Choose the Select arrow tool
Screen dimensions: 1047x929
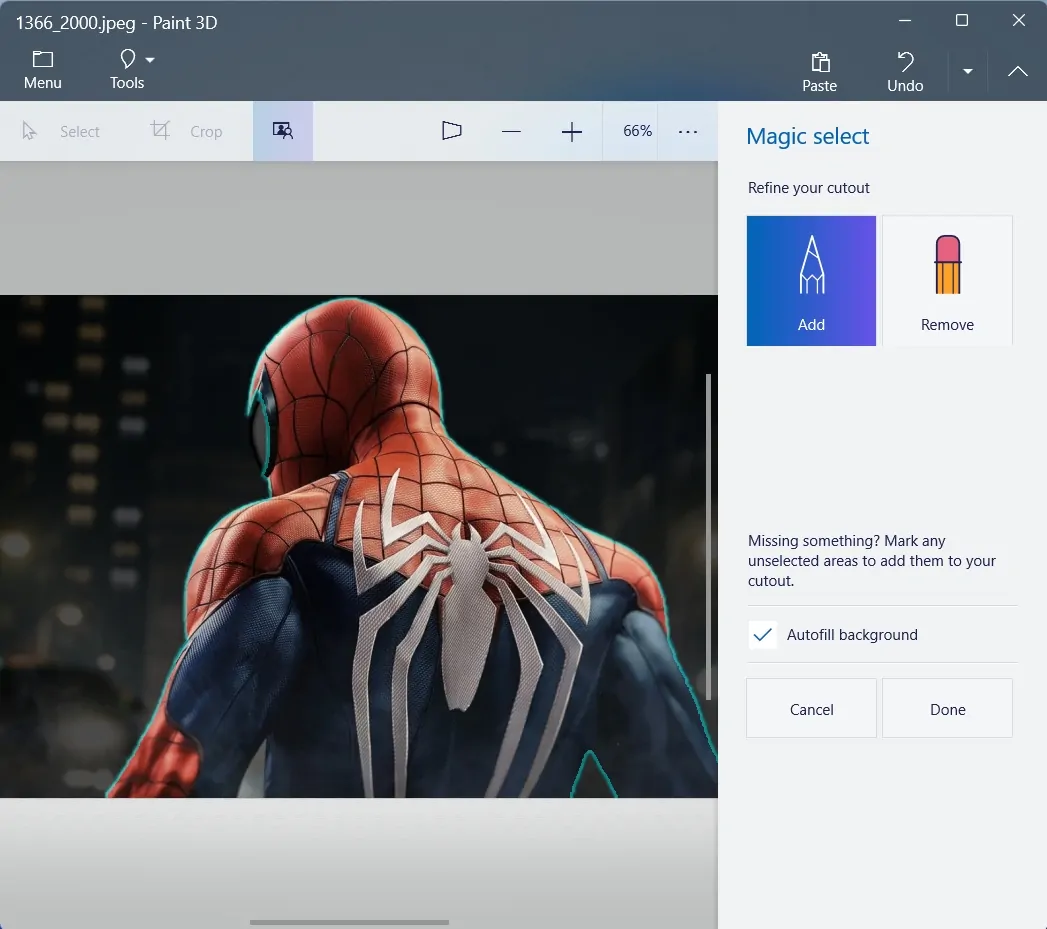(61, 132)
